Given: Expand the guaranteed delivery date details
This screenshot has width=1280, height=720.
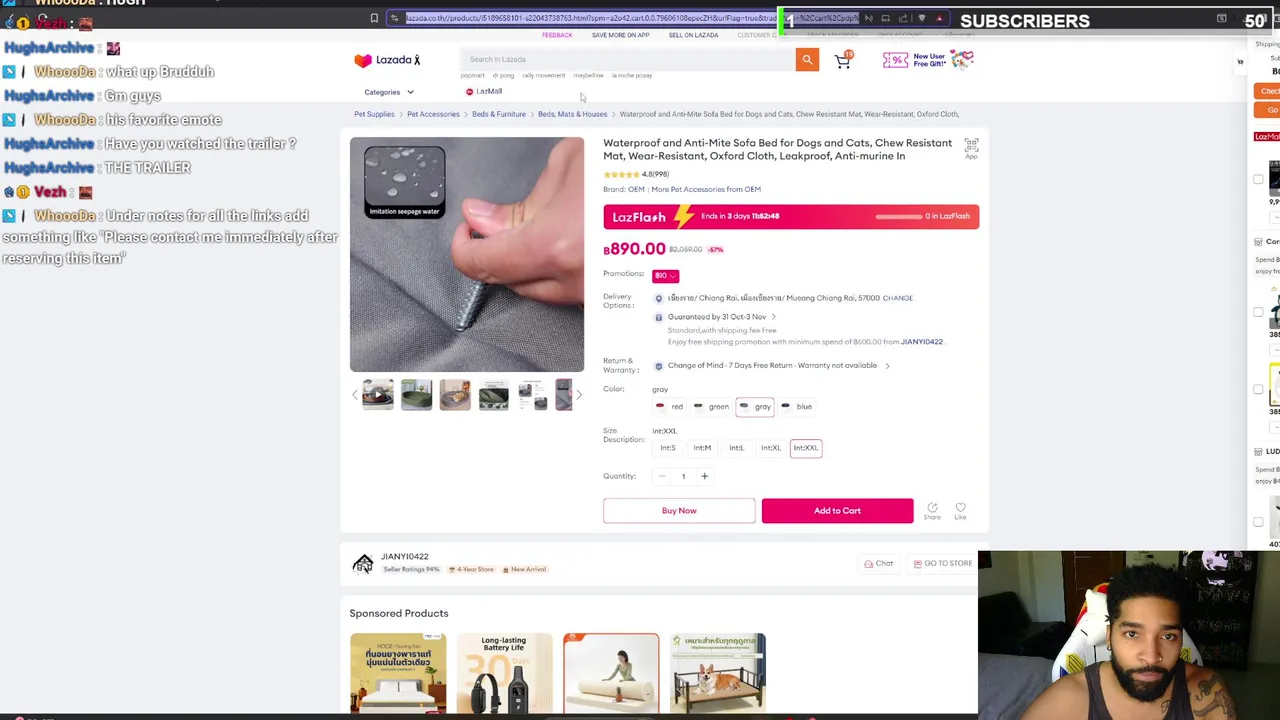Looking at the screenshot, I should tap(773, 317).
